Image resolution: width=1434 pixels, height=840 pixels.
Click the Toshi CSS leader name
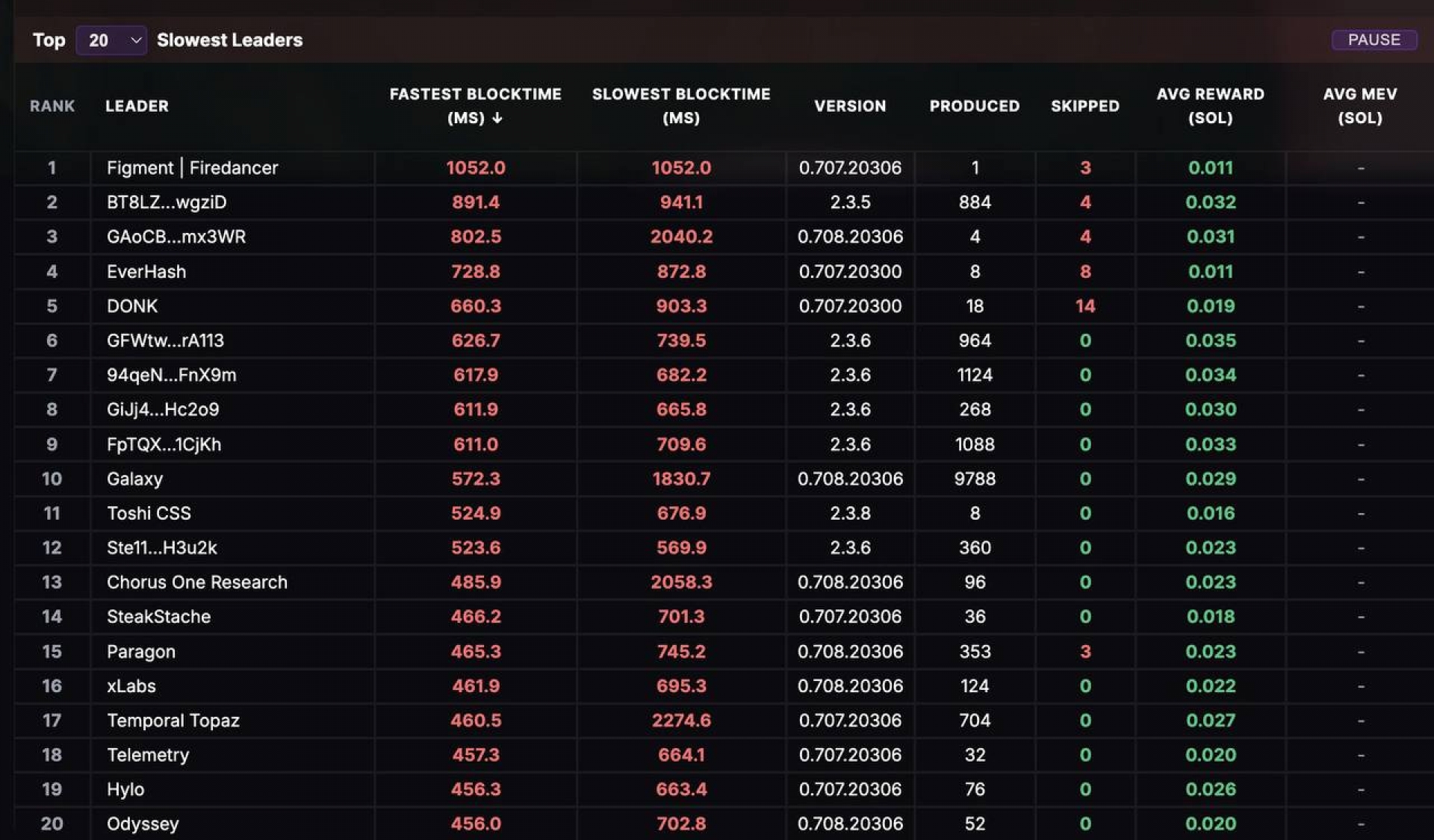(x=149, y=514)
